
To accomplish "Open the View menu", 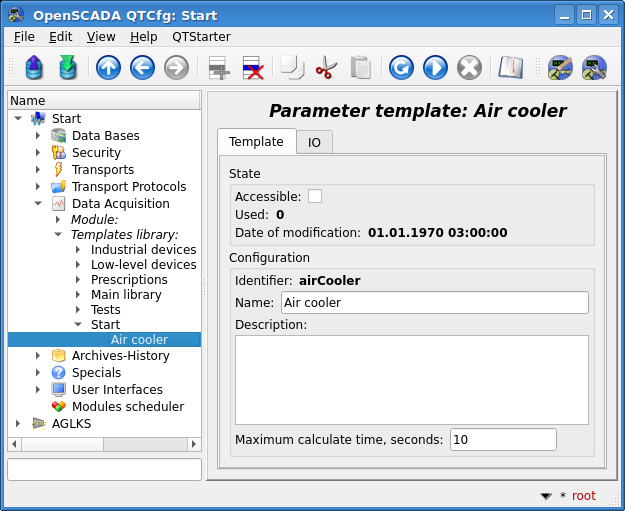I will 101,36.
